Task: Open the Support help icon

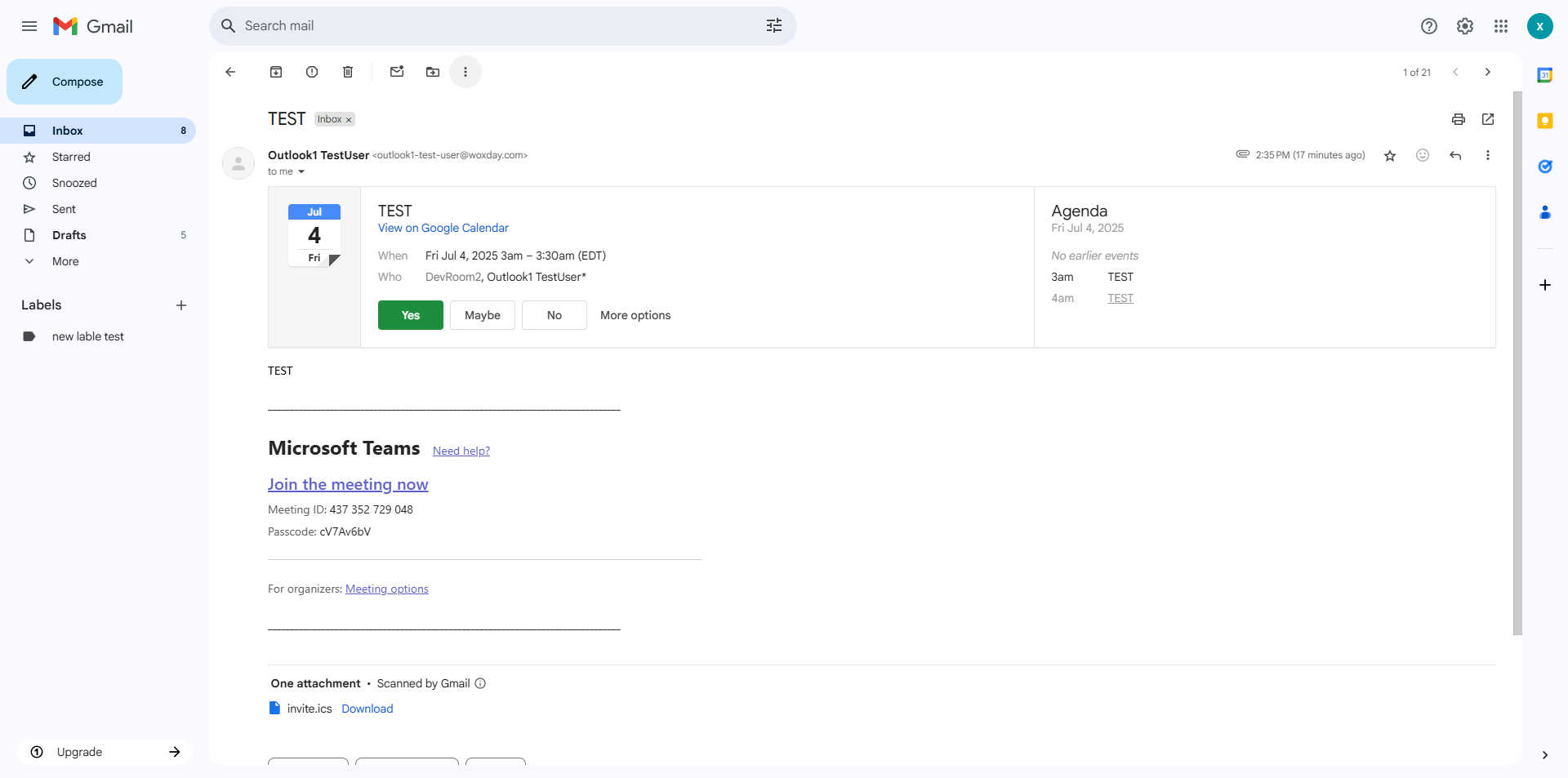Action: pos(1428,26)
